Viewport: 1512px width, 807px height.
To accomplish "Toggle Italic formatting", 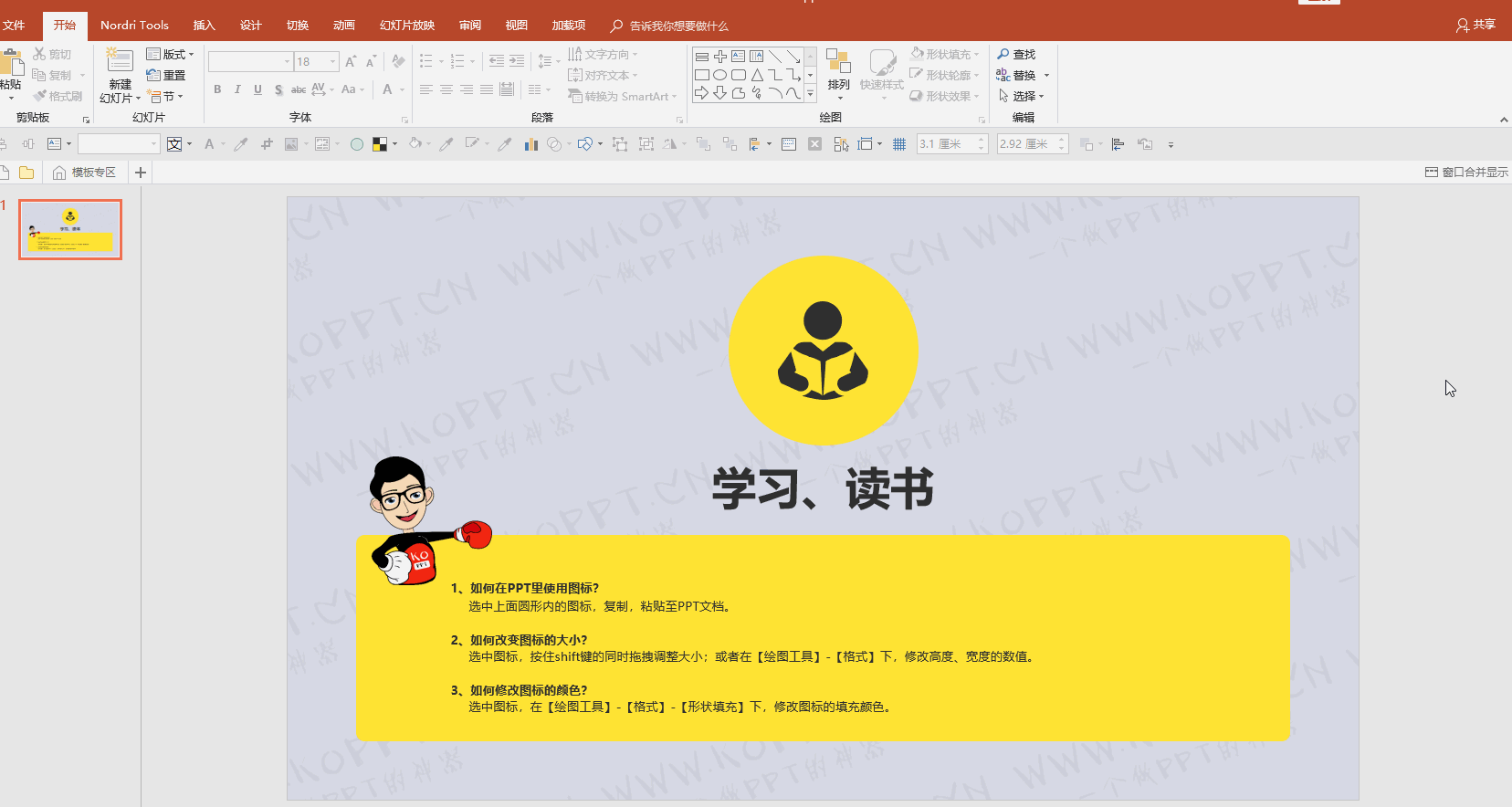I will tap(237, 89).
